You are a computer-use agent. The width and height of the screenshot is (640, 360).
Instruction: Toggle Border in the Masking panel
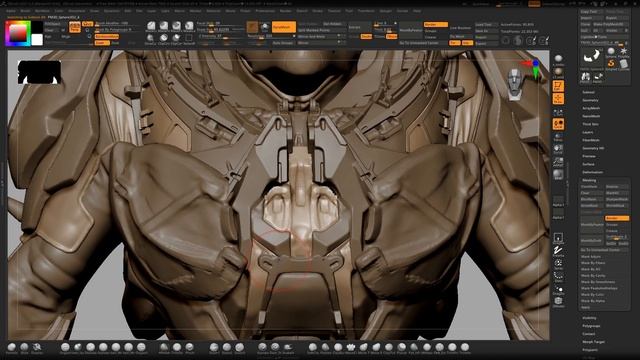tap(617, 218)
